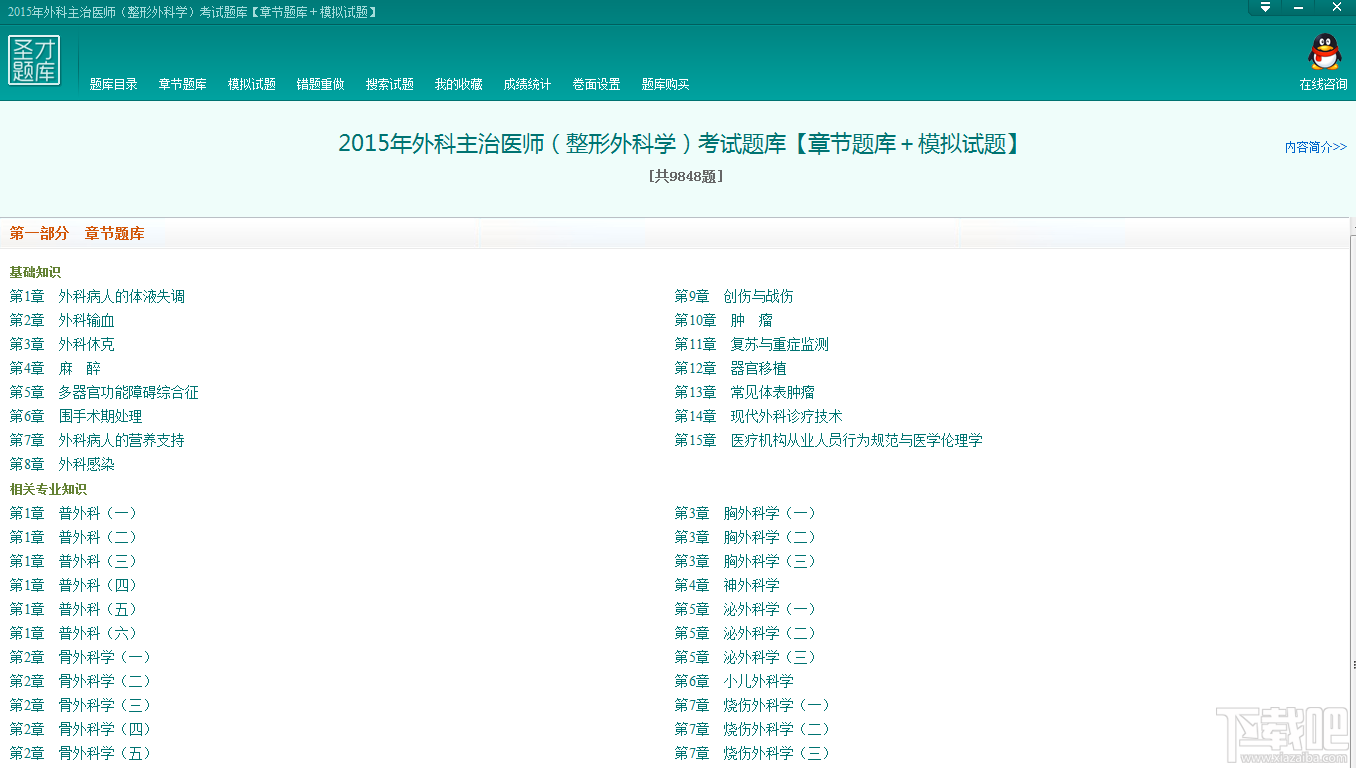The image size is (1356, 768).
Task: Select 烧伤外科学（一） chapter
Action: (753, 705)
